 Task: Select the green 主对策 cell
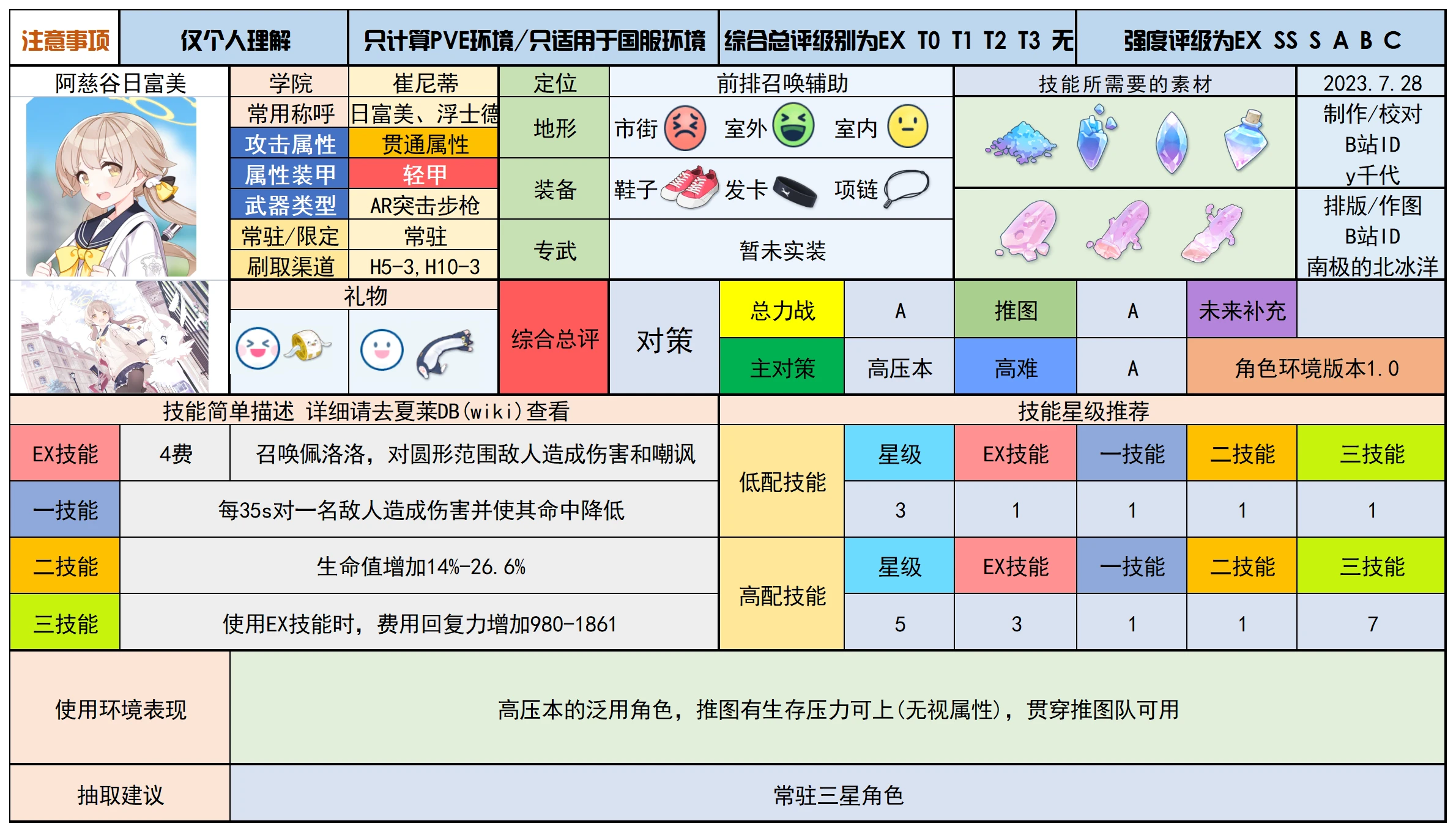click(x=782, y=368)
